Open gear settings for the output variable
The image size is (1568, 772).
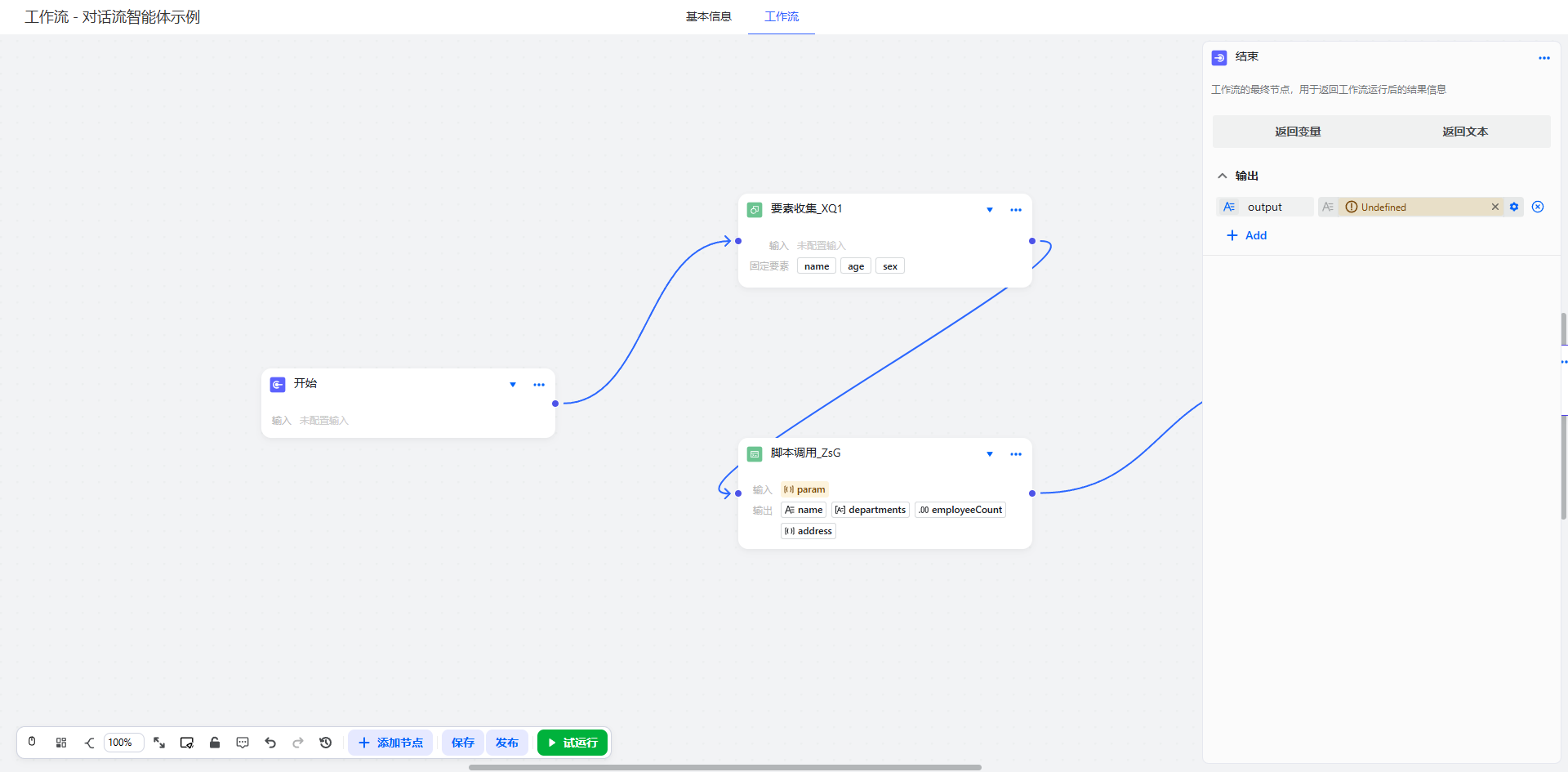tap(1514, 207)
